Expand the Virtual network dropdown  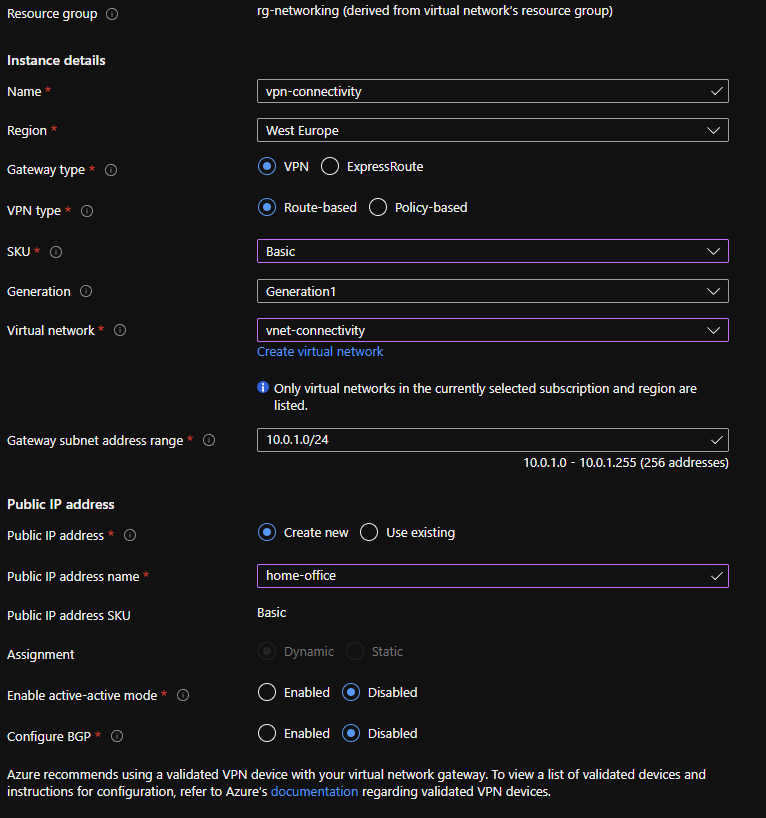point(492,330)
